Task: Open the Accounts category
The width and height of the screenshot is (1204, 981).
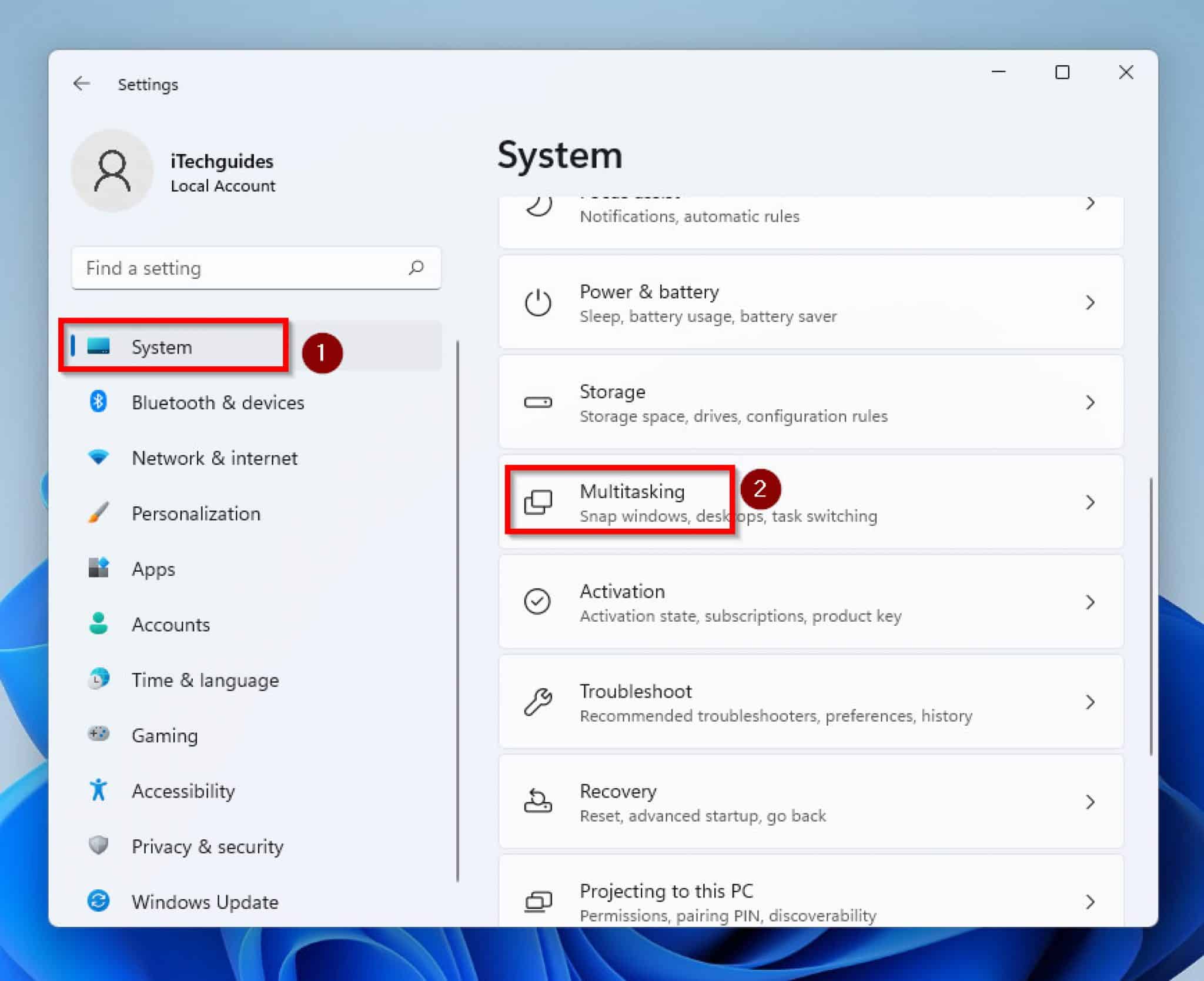Action: (255, 623)
